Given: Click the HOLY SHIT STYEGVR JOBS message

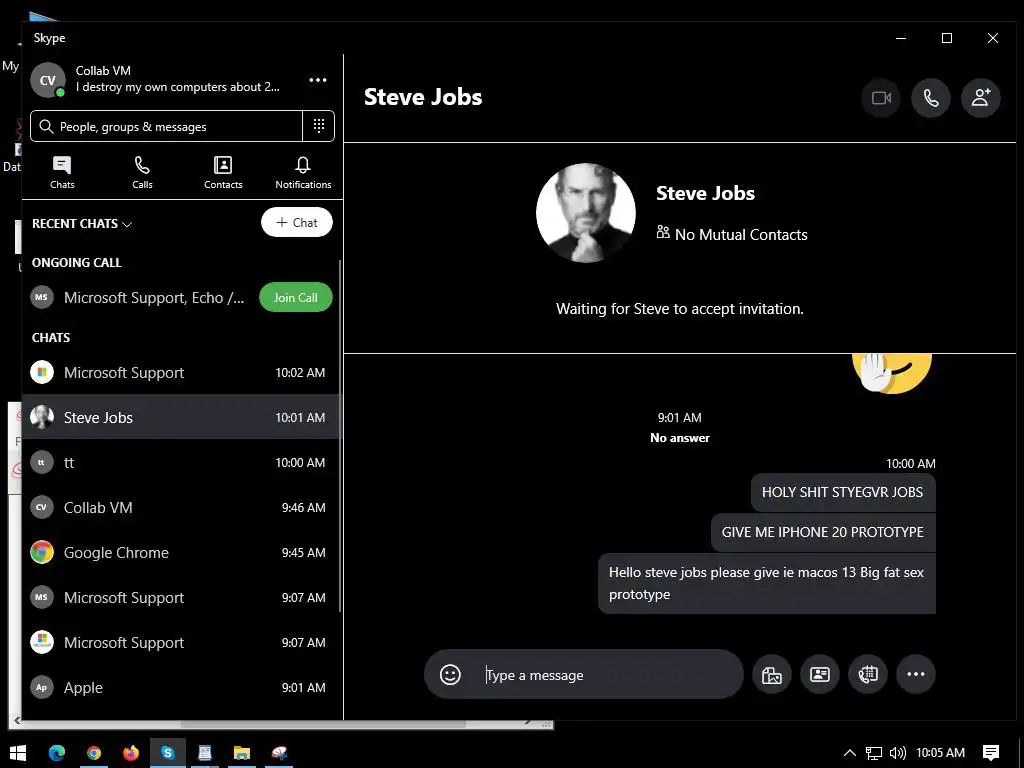Looking at the screenshot, I should pyautogui.click(x=842, y=492).
